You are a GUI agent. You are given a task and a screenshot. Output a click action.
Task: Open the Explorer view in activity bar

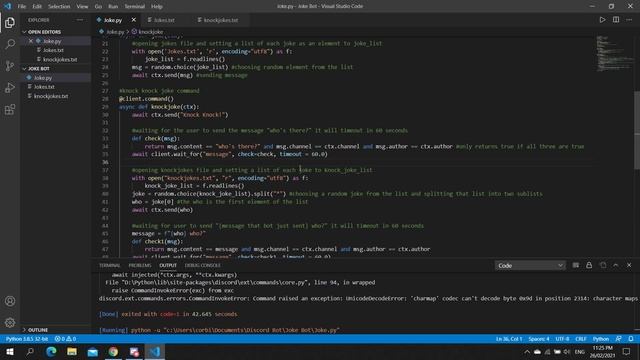click(10, 22)
